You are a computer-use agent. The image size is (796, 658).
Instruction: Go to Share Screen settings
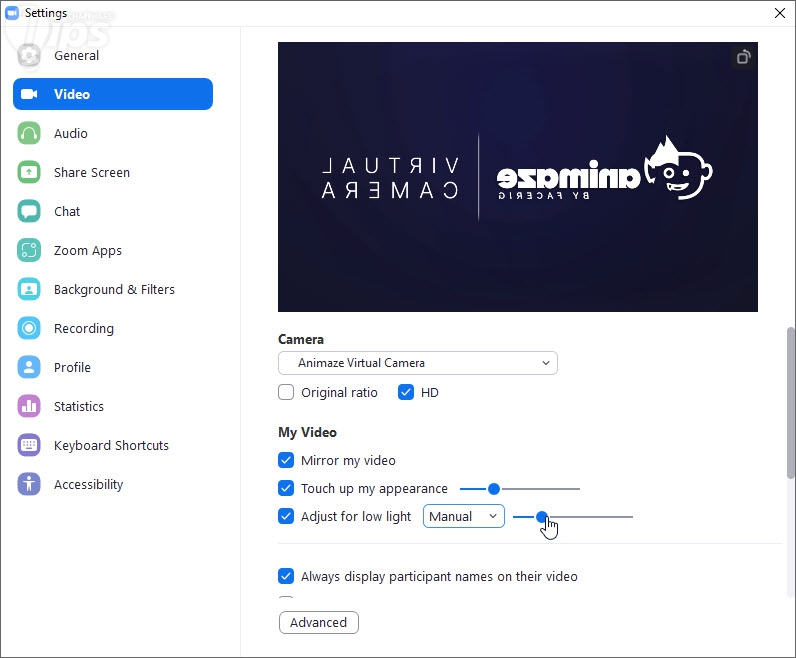point(113,172)
